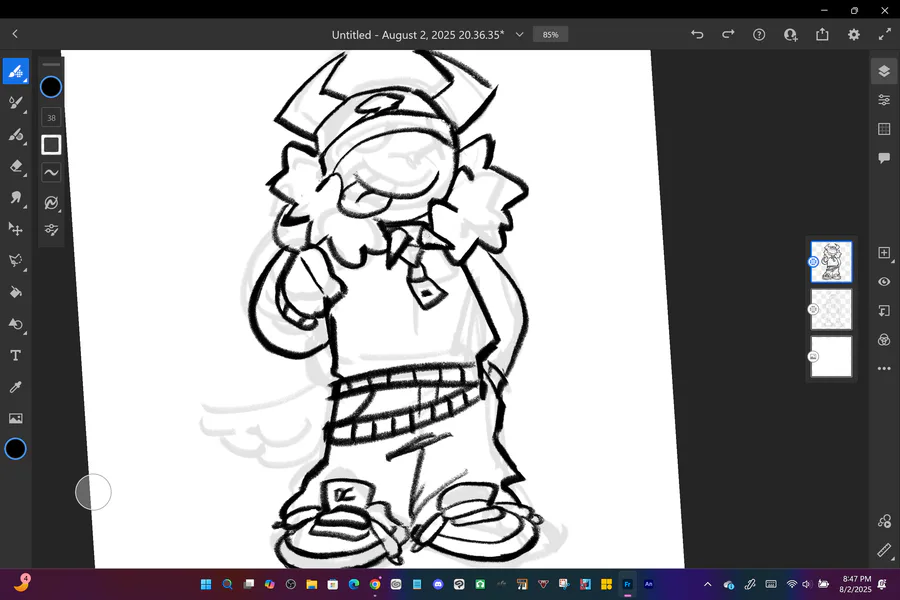
Task: Open the circular brush dynamics option
Action: coord(51,202)
